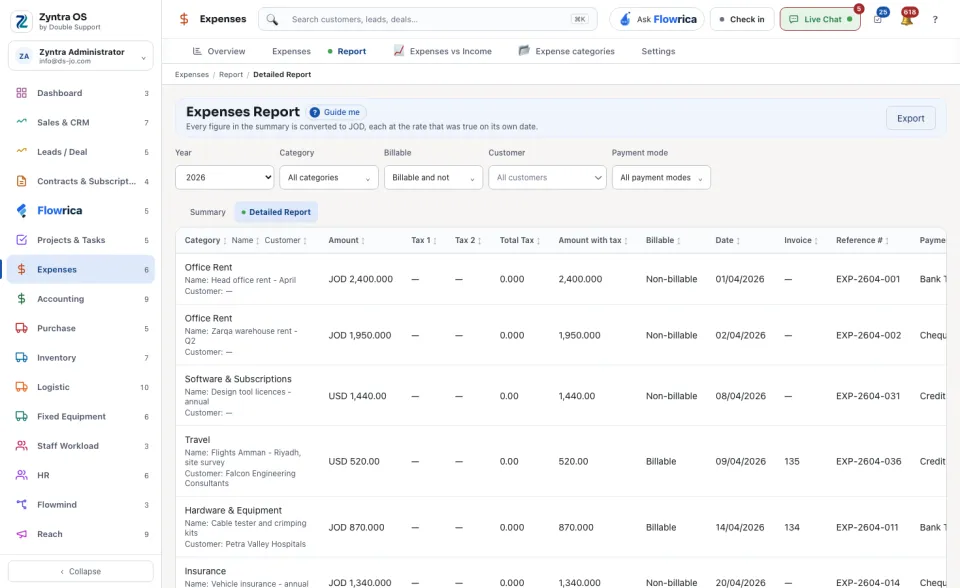
Task: Open Reach megaphone sidebar icon
Action: [21, 534]
